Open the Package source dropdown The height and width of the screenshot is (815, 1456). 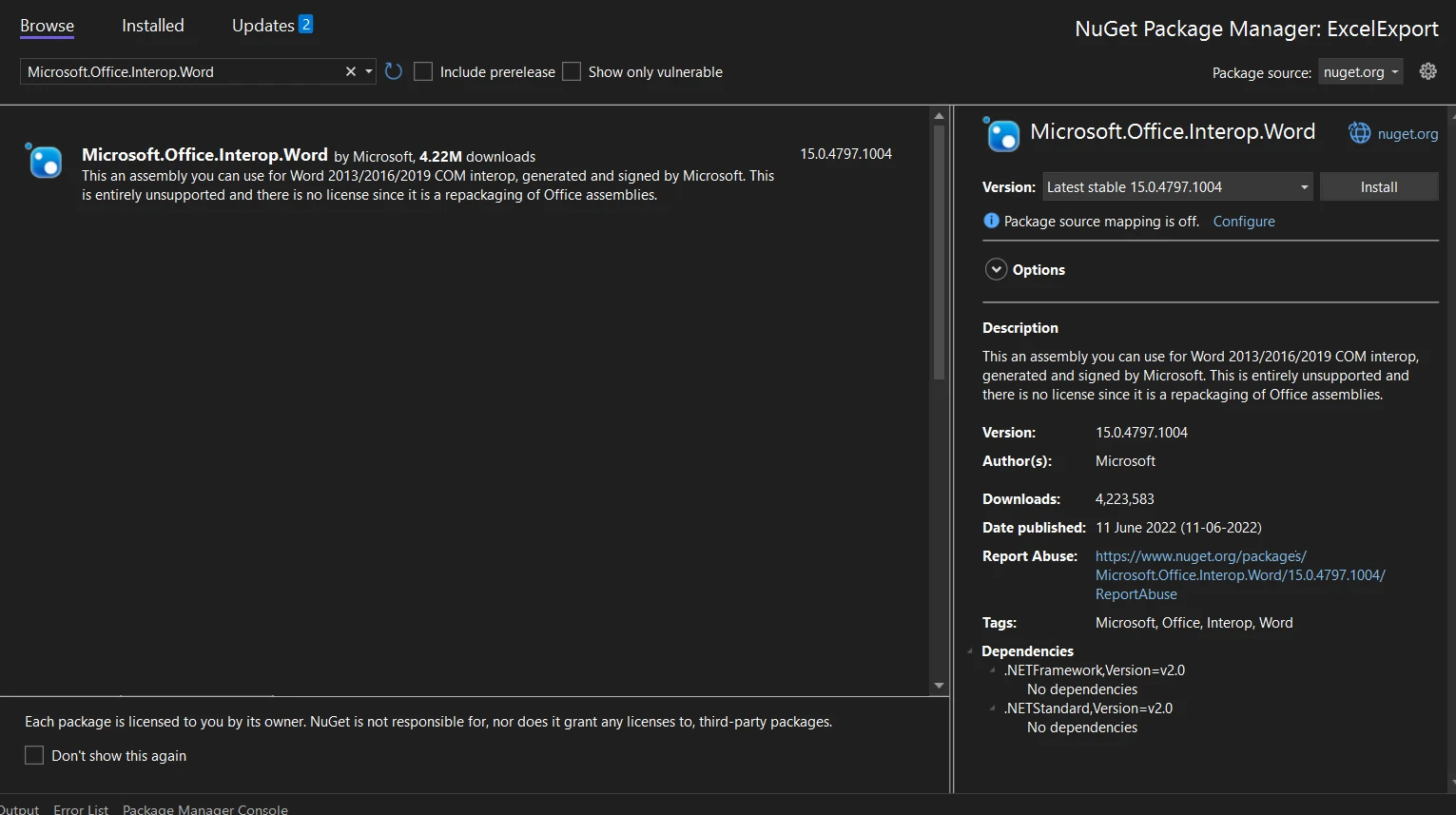click(1360, 72)
